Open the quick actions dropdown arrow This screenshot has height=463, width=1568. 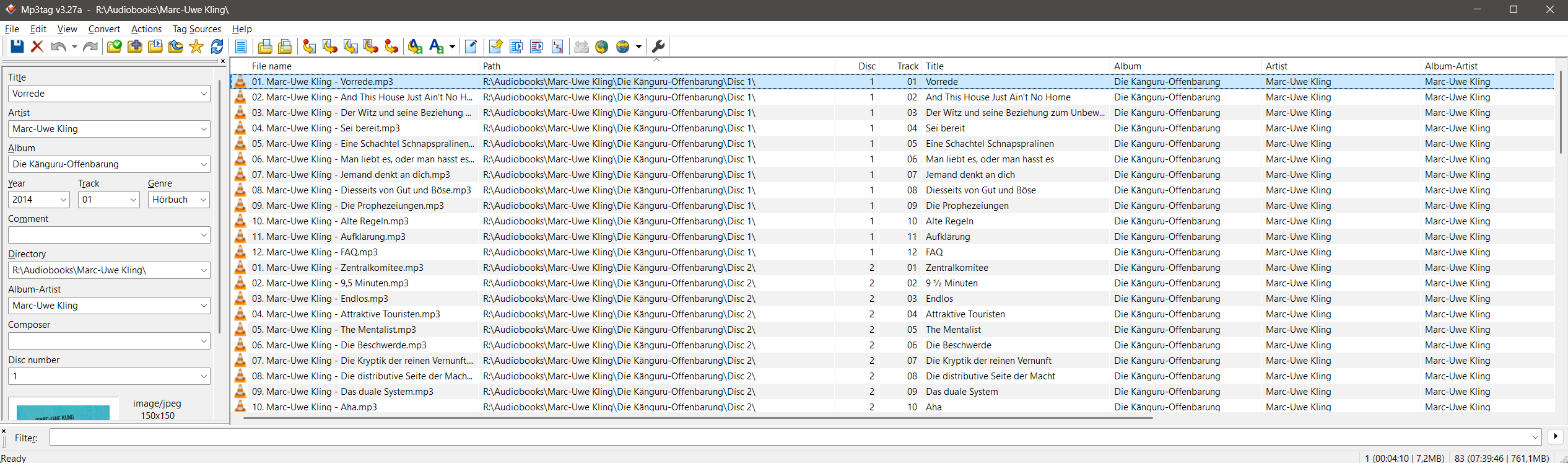tap(452, 46)
